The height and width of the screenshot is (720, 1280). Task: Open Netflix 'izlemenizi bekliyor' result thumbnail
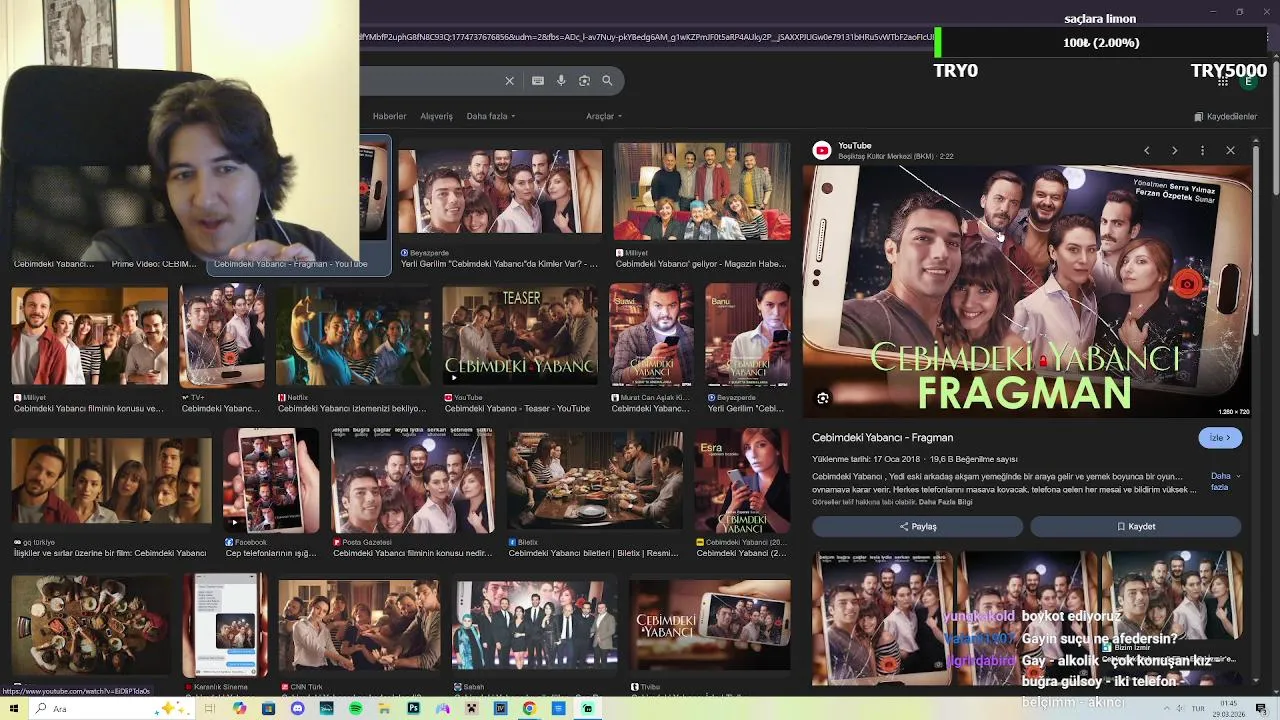[x=353, y=336]
